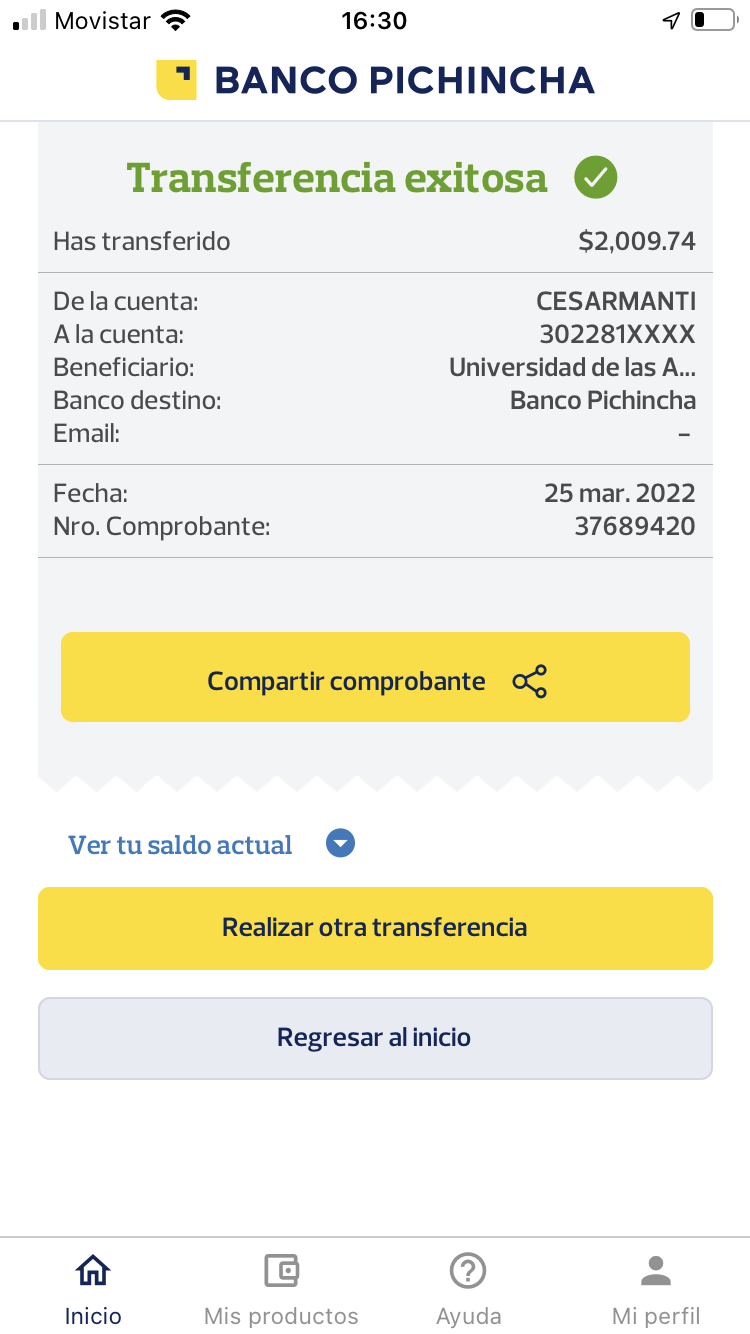
Task: Switch to the Mis productos tab label
Action: click(x=281, y=1316)
